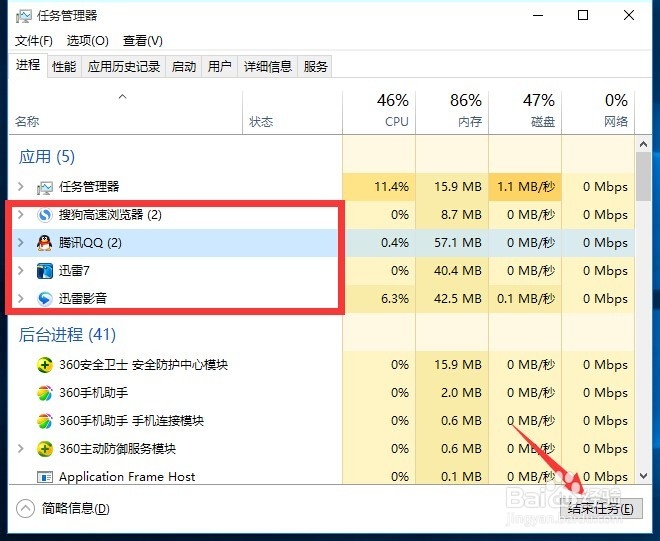Click the 11.4% CPU value
This screenshot has width=660, height=541.
pos(391,187)
